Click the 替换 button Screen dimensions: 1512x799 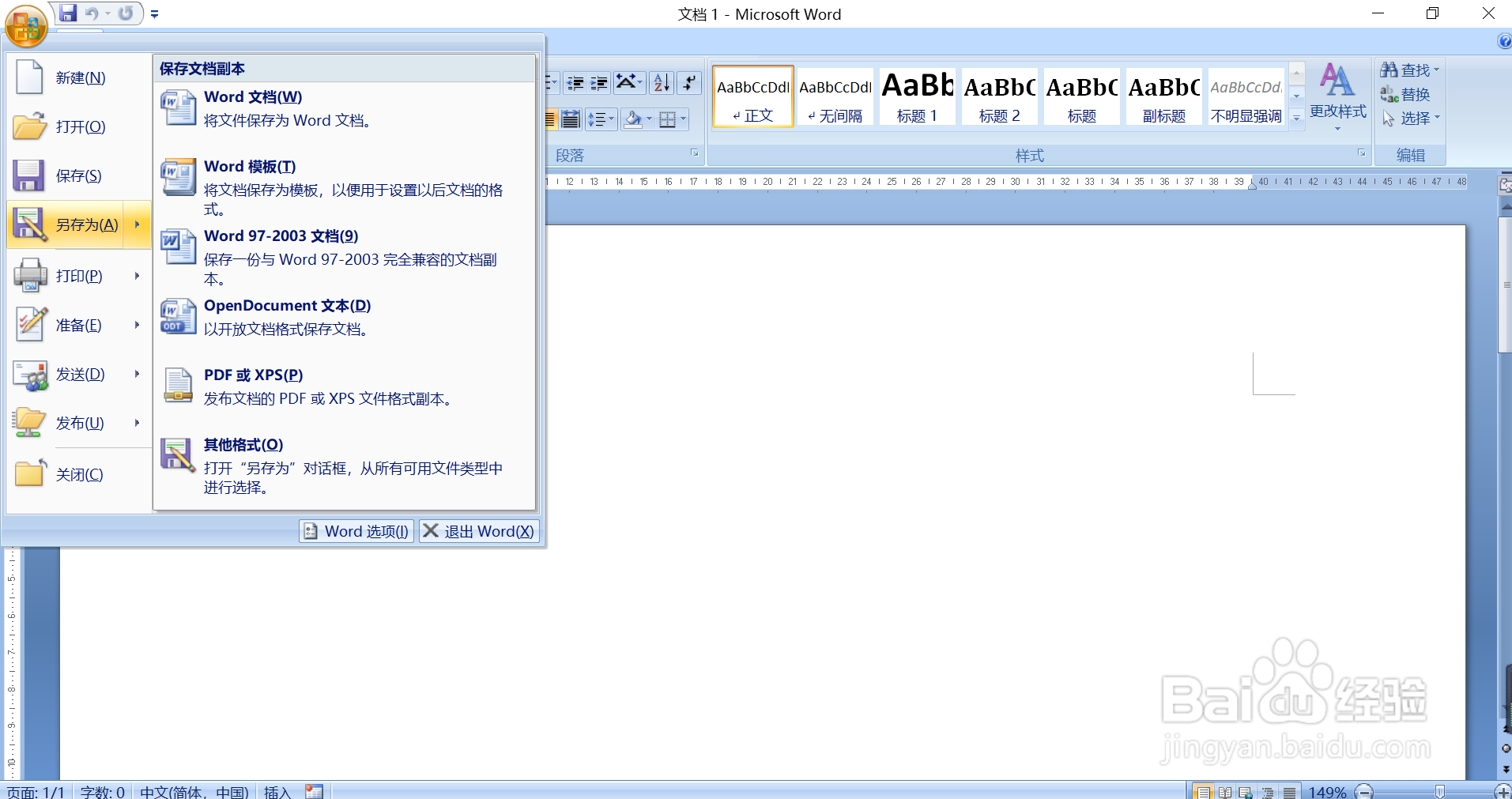coord(1405,95)
